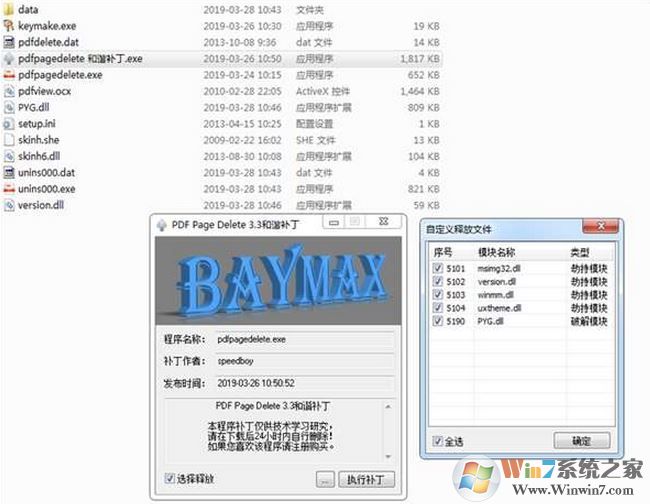This screenshot has height=504, width=650.
Task: Click the version.dll file icon
Action: click(x=9, y=205)
